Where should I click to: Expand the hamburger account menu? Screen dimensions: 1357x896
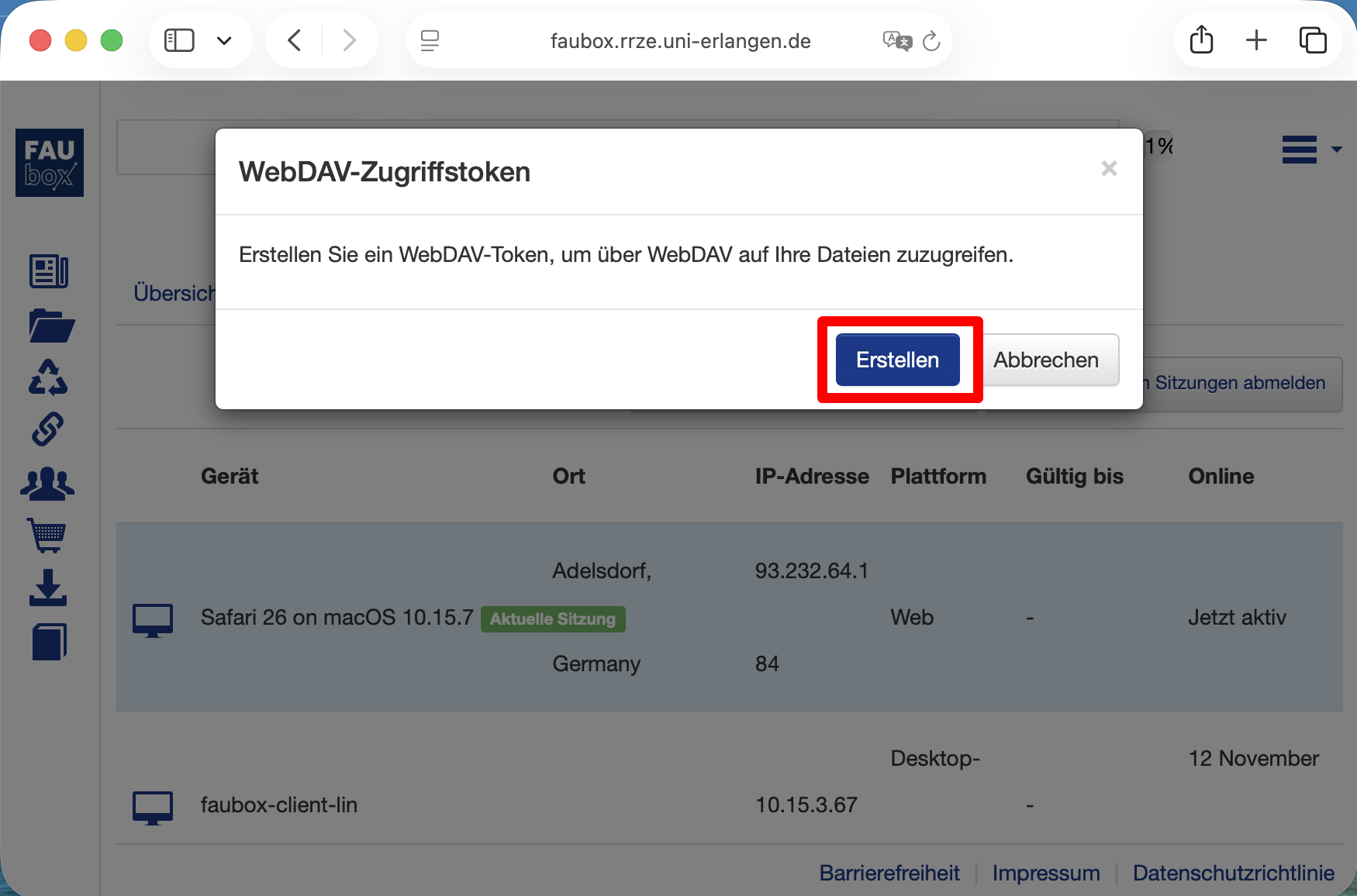pos(1310,149)
